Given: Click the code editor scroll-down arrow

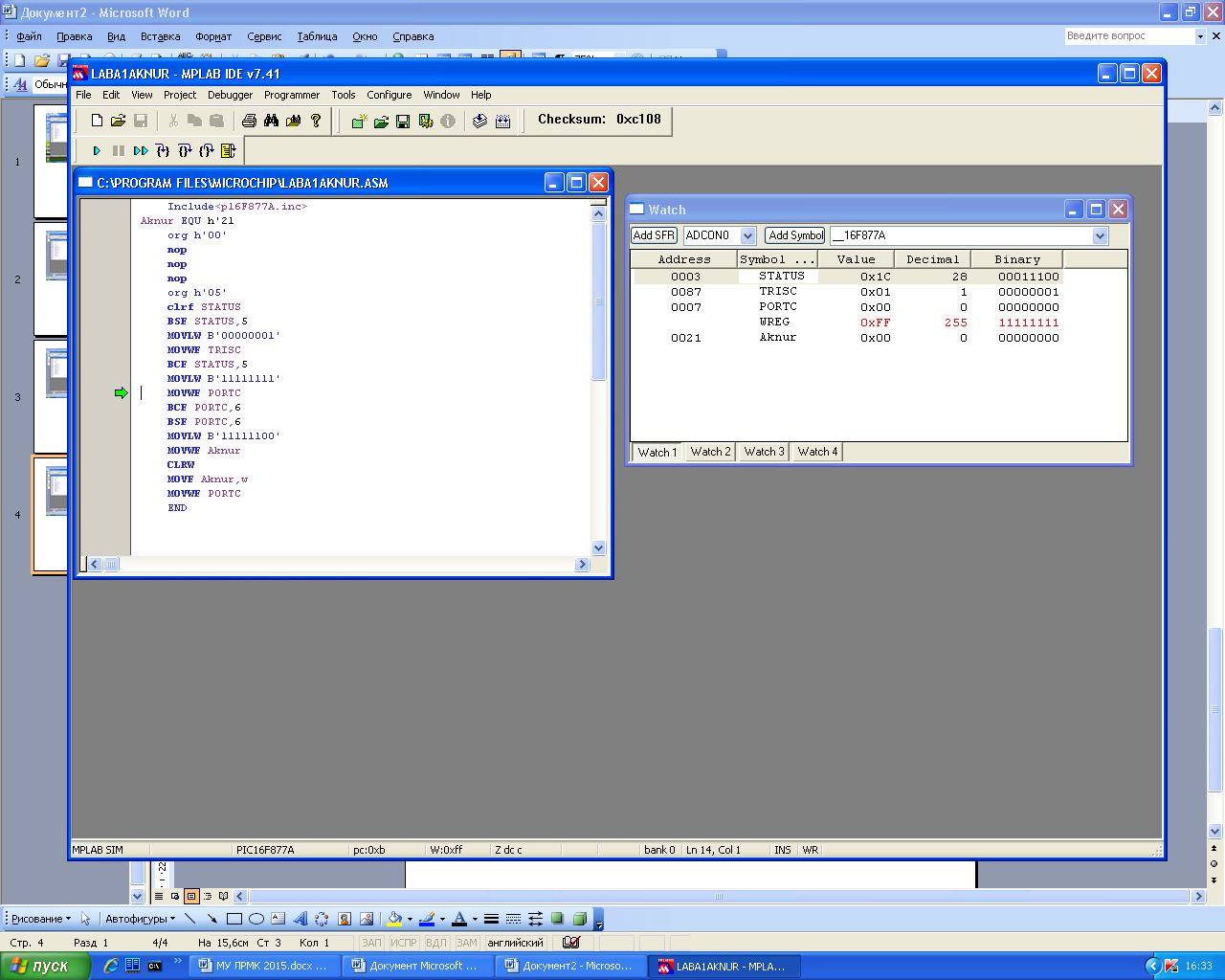Looking at the screenshot, I should point(599,548).
